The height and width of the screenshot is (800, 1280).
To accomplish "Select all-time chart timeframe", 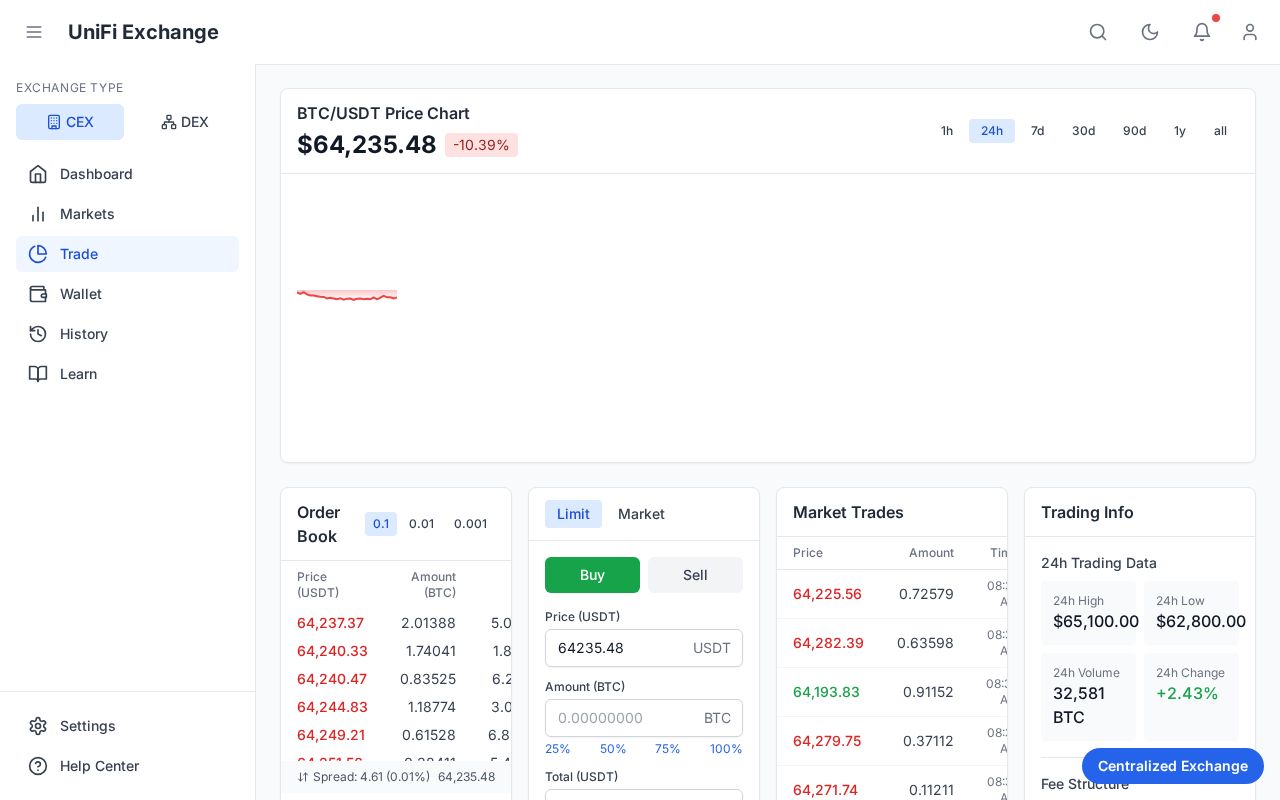I will click(x=1220, y=131).
